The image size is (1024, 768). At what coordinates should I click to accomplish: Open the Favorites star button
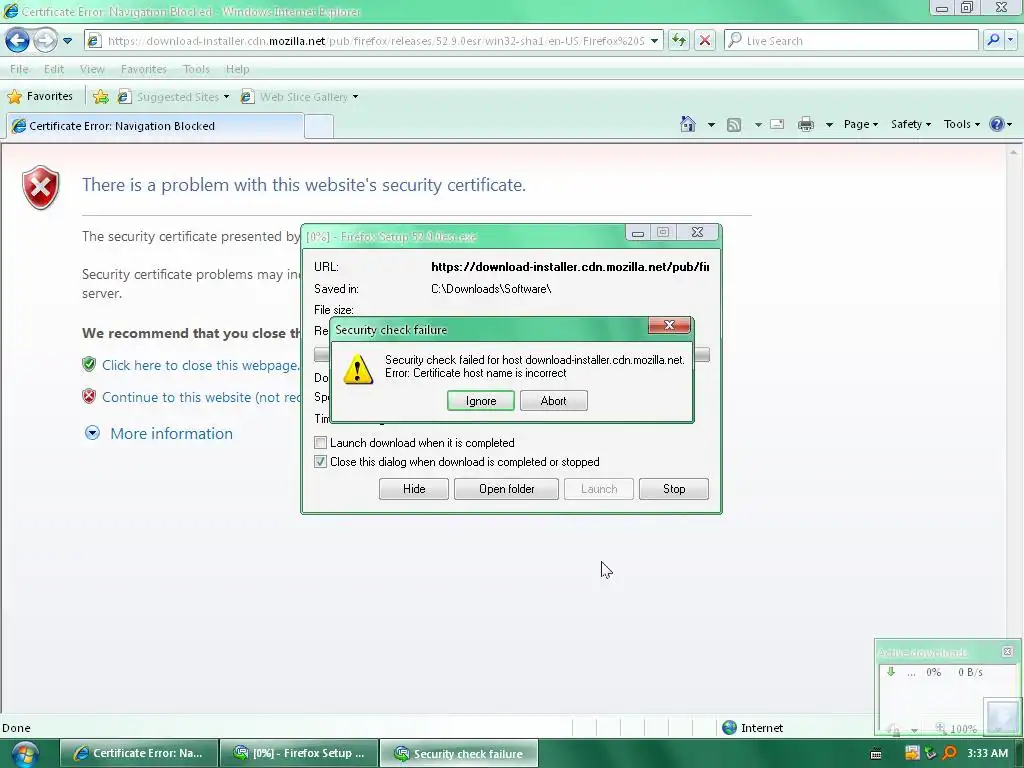[x=40, y=97]
